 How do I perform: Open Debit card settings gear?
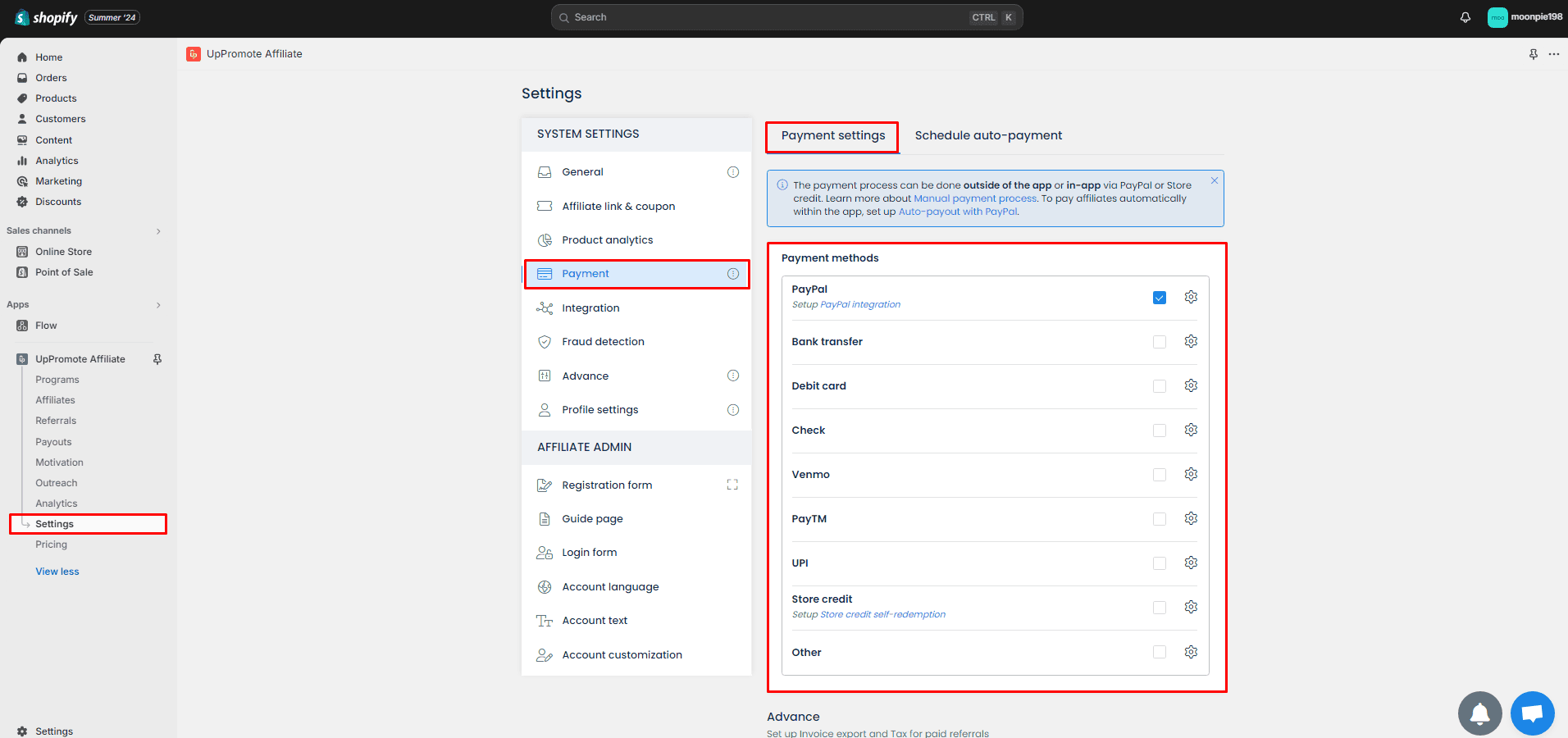point(1191,385)
